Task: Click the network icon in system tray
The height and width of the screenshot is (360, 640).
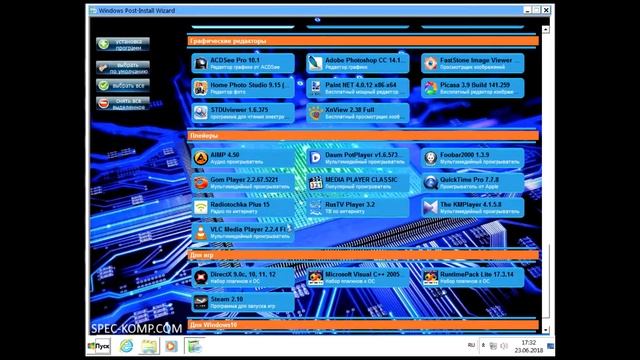Action: tap(493, 346)
